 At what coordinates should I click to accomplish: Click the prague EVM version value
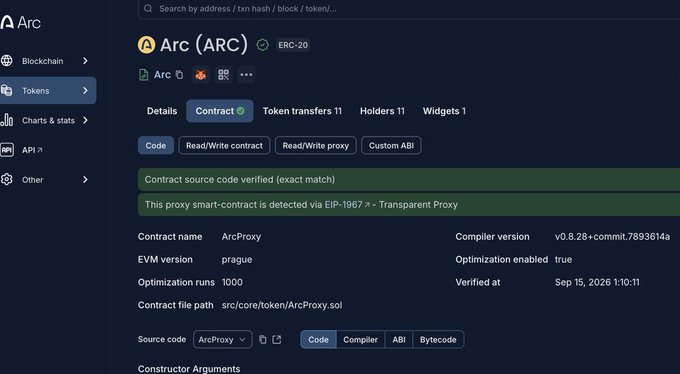pos(237,259)
